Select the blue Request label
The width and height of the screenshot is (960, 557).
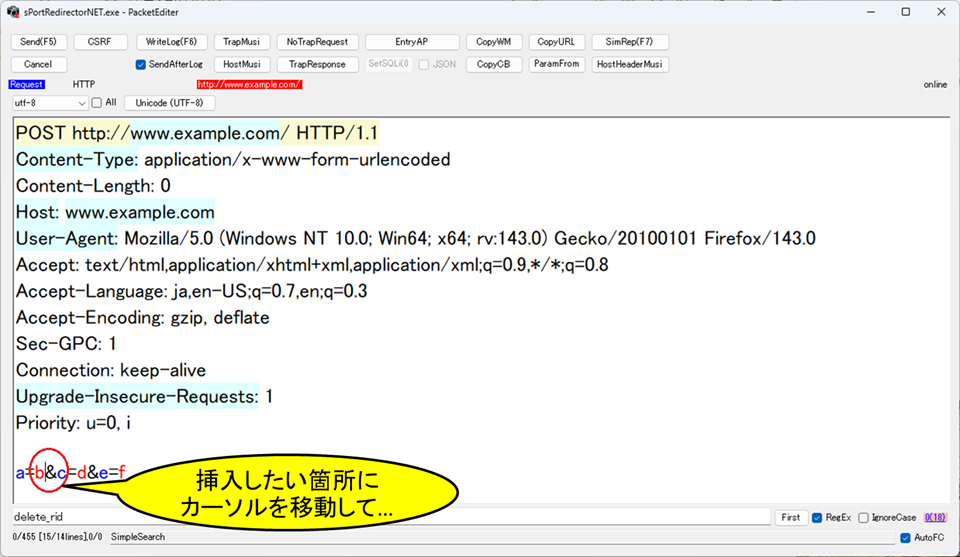tap(27, 84)
